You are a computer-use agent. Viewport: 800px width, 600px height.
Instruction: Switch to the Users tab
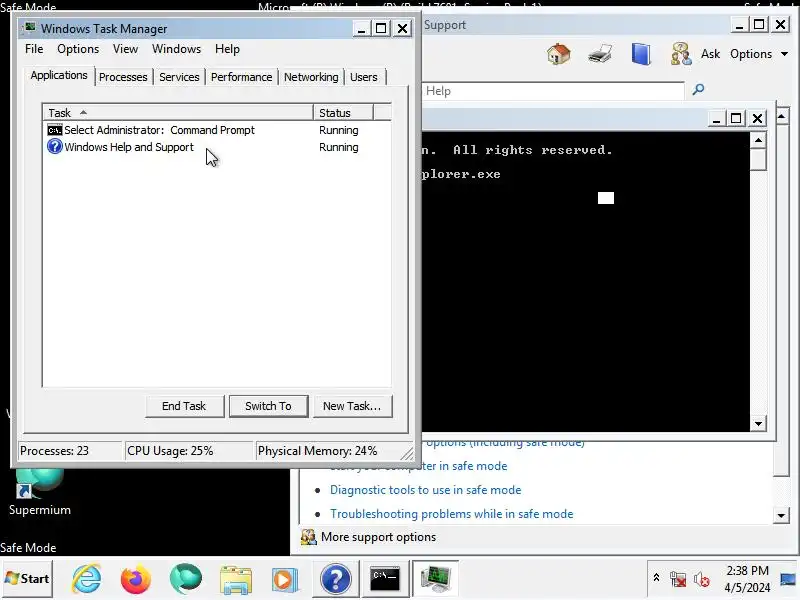click(364, 77)
